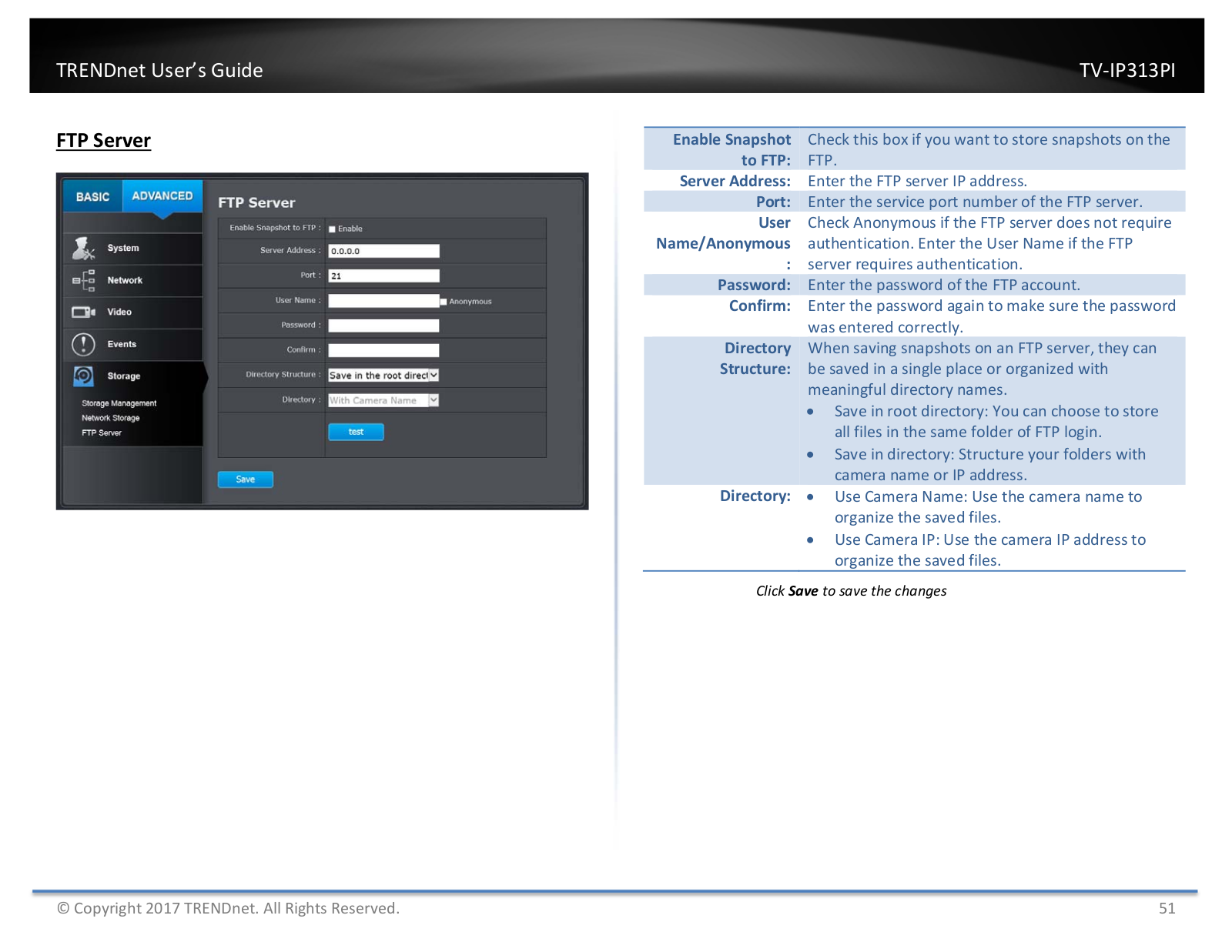Select the Storage menu item
Image resolution: width=1232 pixels, height=952 pixels.
pyautogui.click(x=133, y=376)
